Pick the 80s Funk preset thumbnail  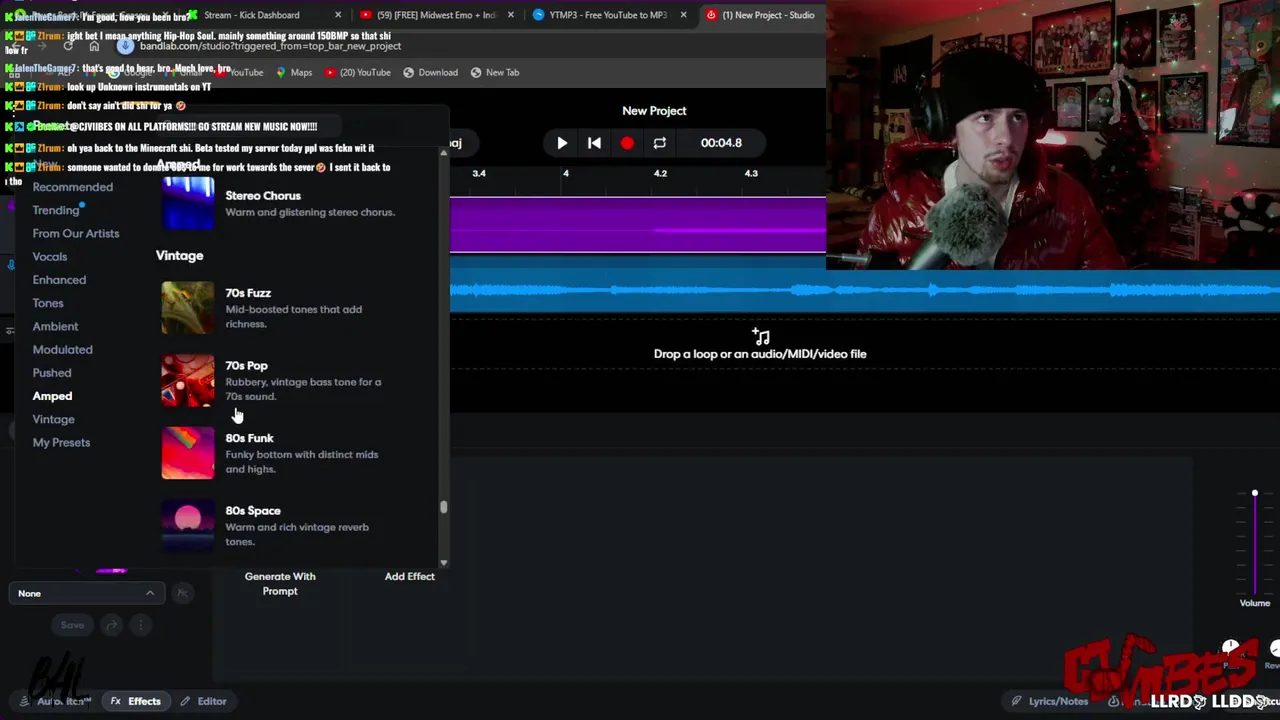pyautogui.click(x=188, y=453)
